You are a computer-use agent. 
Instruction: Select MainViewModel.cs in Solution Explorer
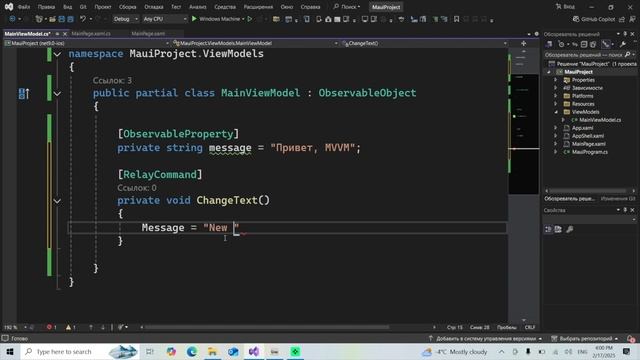pos(600,120)
